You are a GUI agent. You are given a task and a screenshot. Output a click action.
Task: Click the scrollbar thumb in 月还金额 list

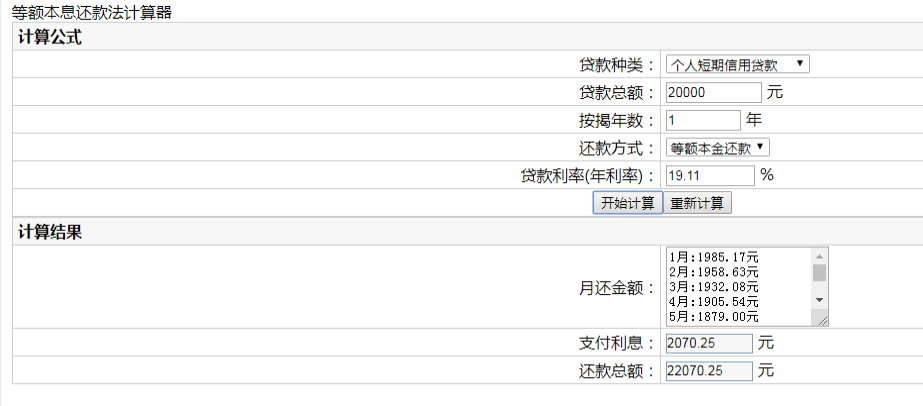(819, 273)
